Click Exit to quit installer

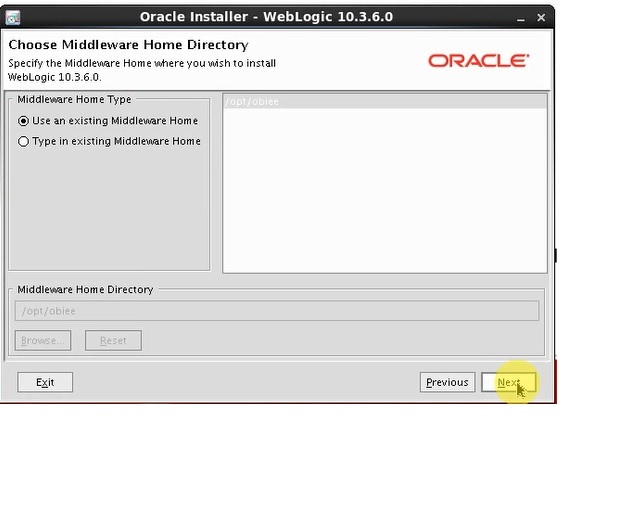click(45, 382)
